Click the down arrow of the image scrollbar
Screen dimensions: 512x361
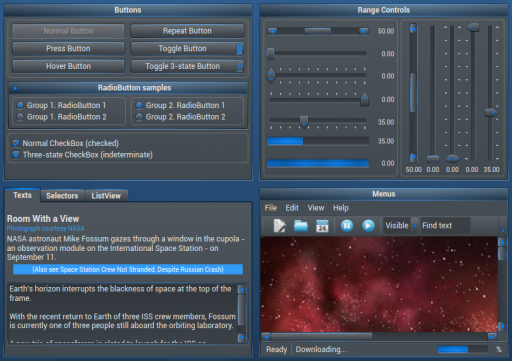click(502, 326)
